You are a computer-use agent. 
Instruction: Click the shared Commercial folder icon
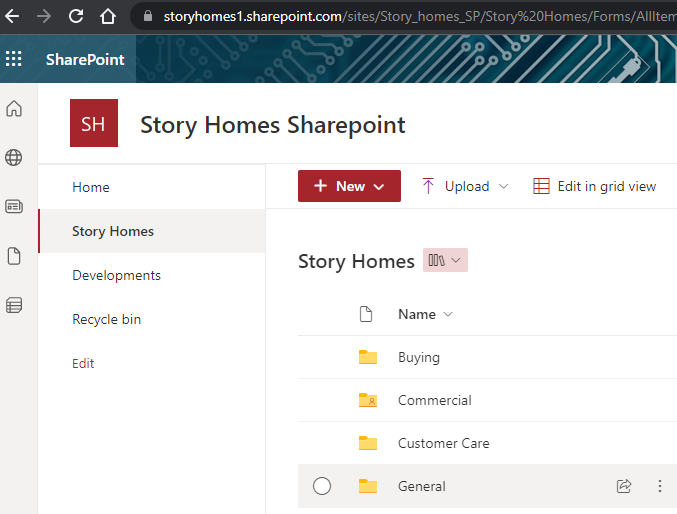coord(368,400)
